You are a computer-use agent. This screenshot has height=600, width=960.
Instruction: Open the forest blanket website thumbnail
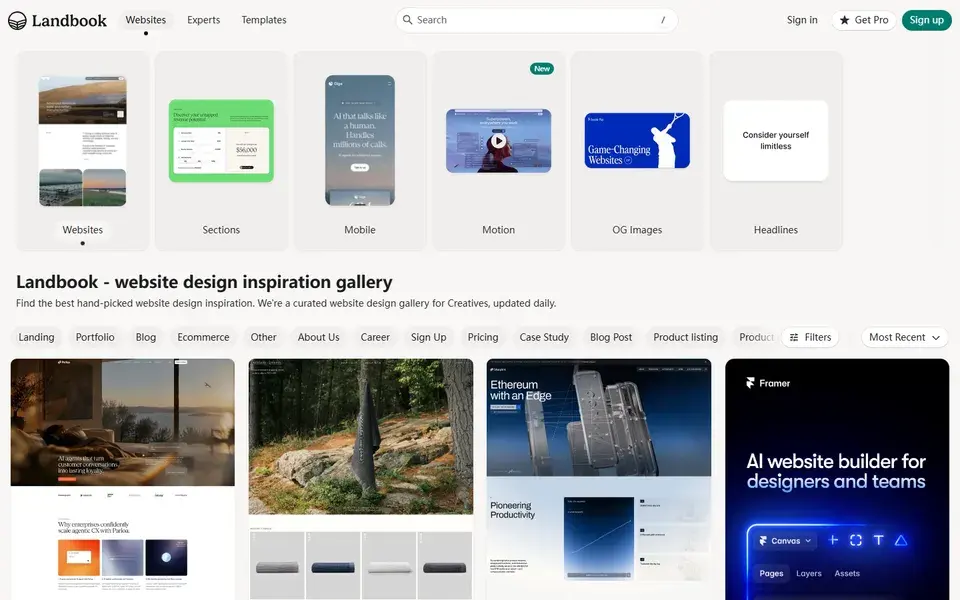click(x=361, y=479)
